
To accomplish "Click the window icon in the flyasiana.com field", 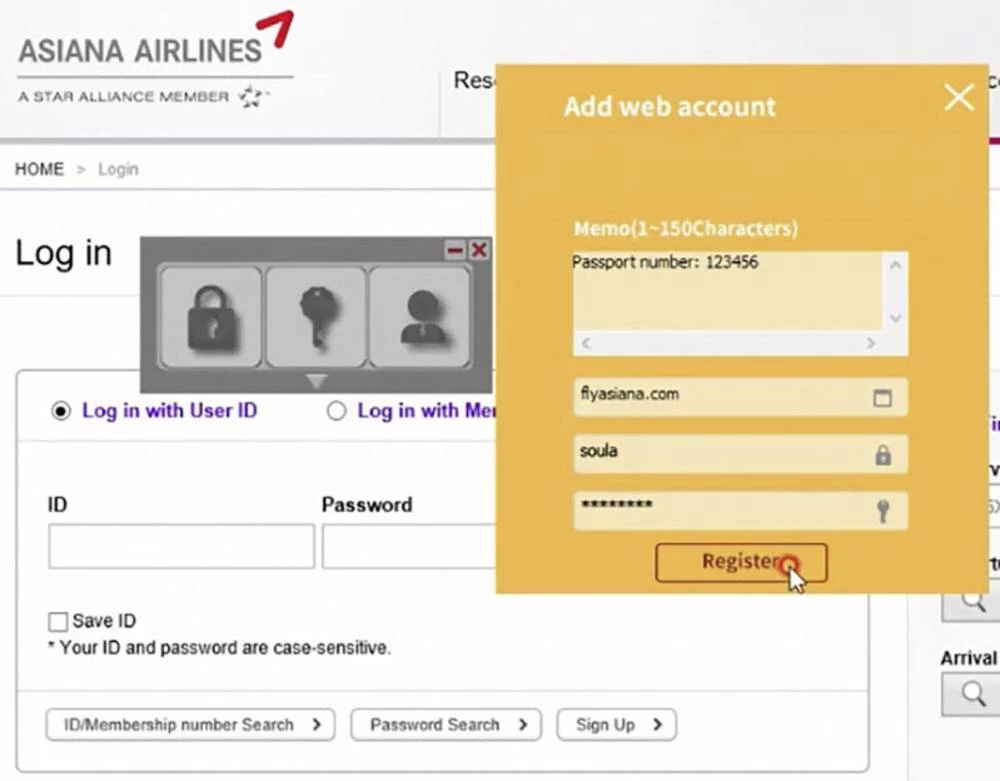I will coord(882,397).
